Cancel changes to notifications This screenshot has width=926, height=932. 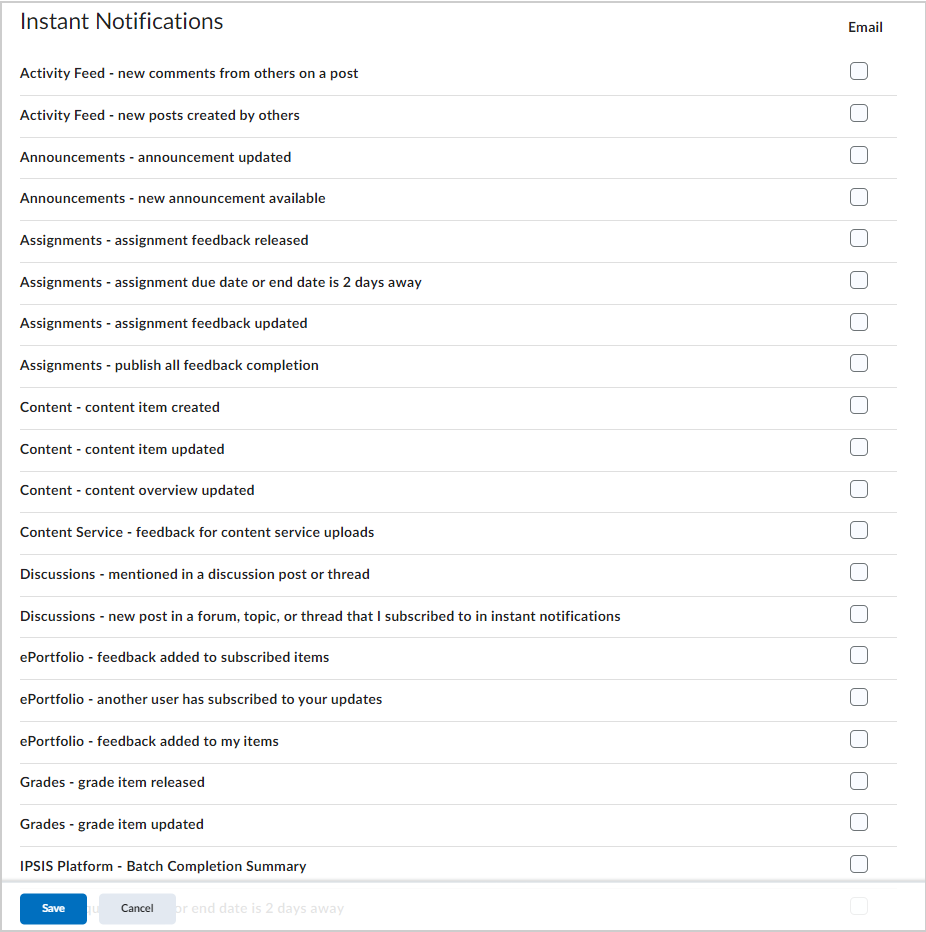(137, 908)
